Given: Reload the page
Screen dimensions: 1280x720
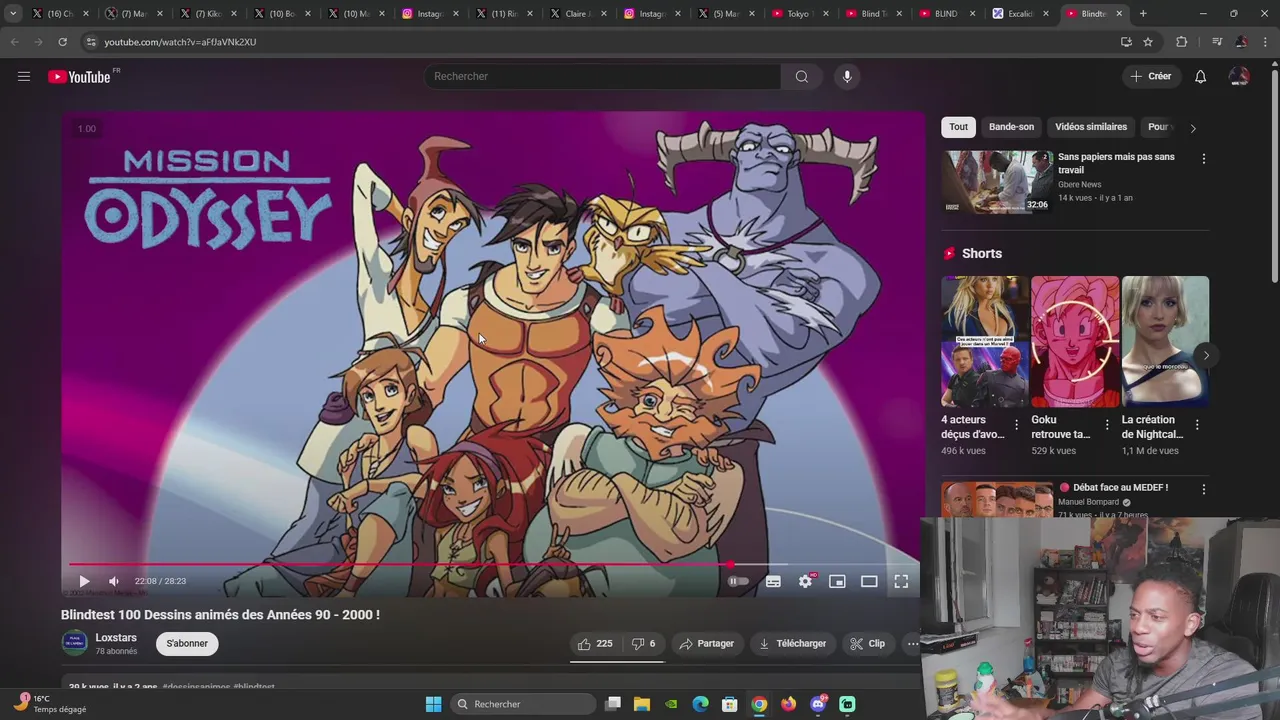Looking at the screenshot, I should 62,42.
